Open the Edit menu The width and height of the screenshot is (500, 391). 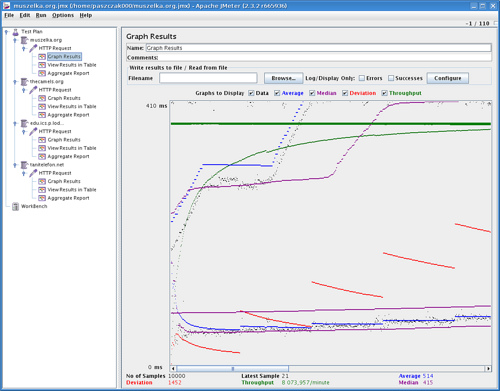(25, 15)
